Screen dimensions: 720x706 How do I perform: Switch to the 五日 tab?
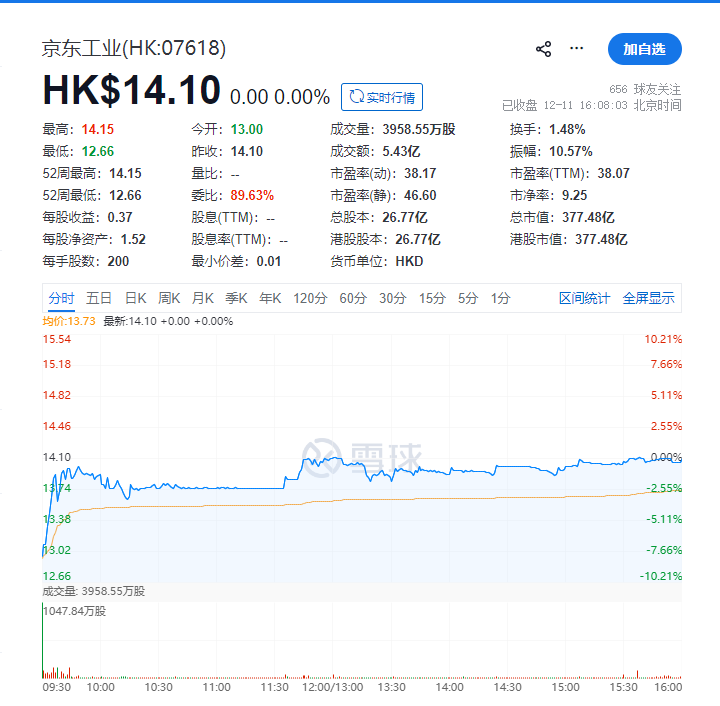coord(99,298)
